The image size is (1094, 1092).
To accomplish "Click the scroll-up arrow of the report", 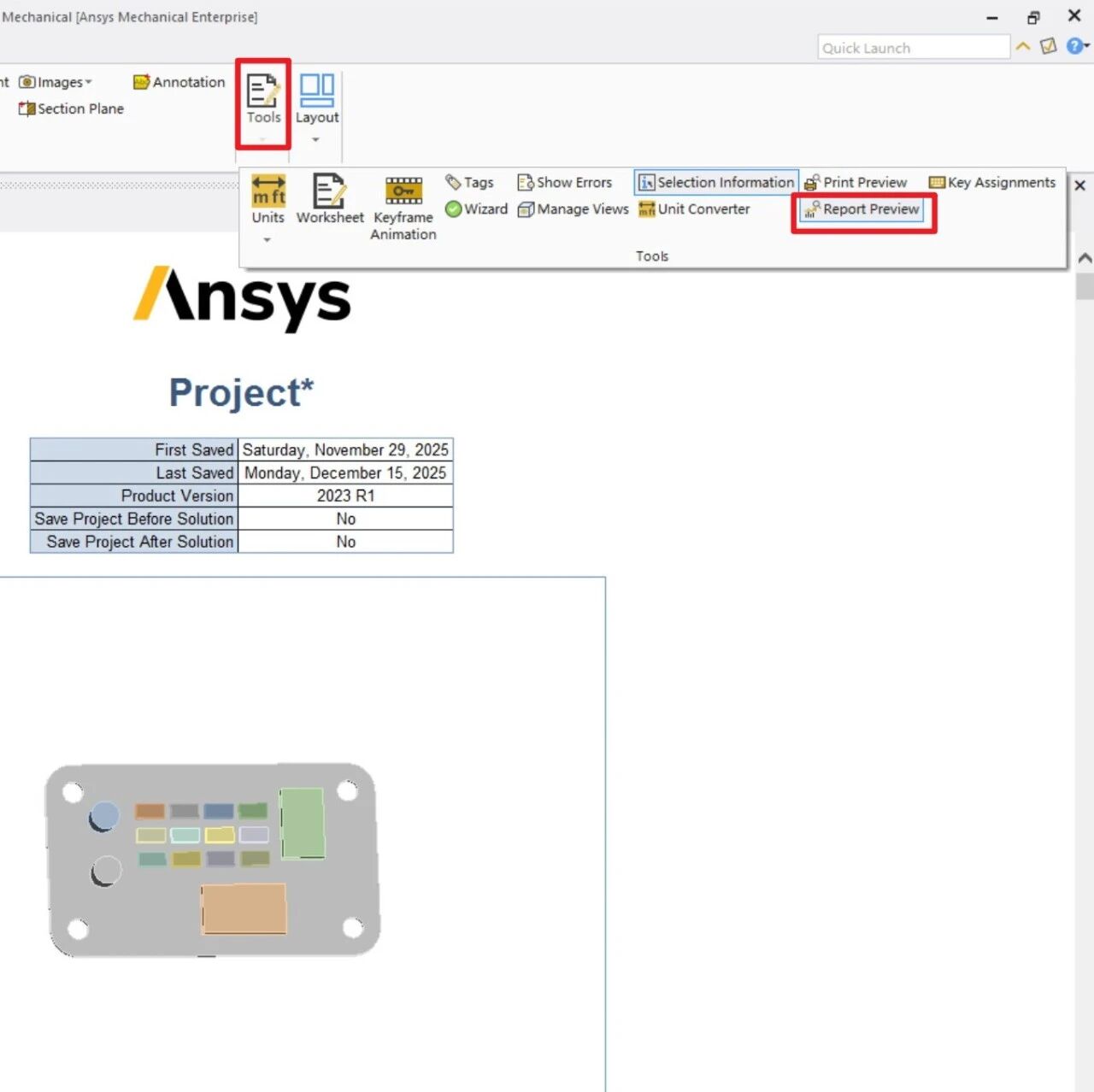I will click(1085, 257).
